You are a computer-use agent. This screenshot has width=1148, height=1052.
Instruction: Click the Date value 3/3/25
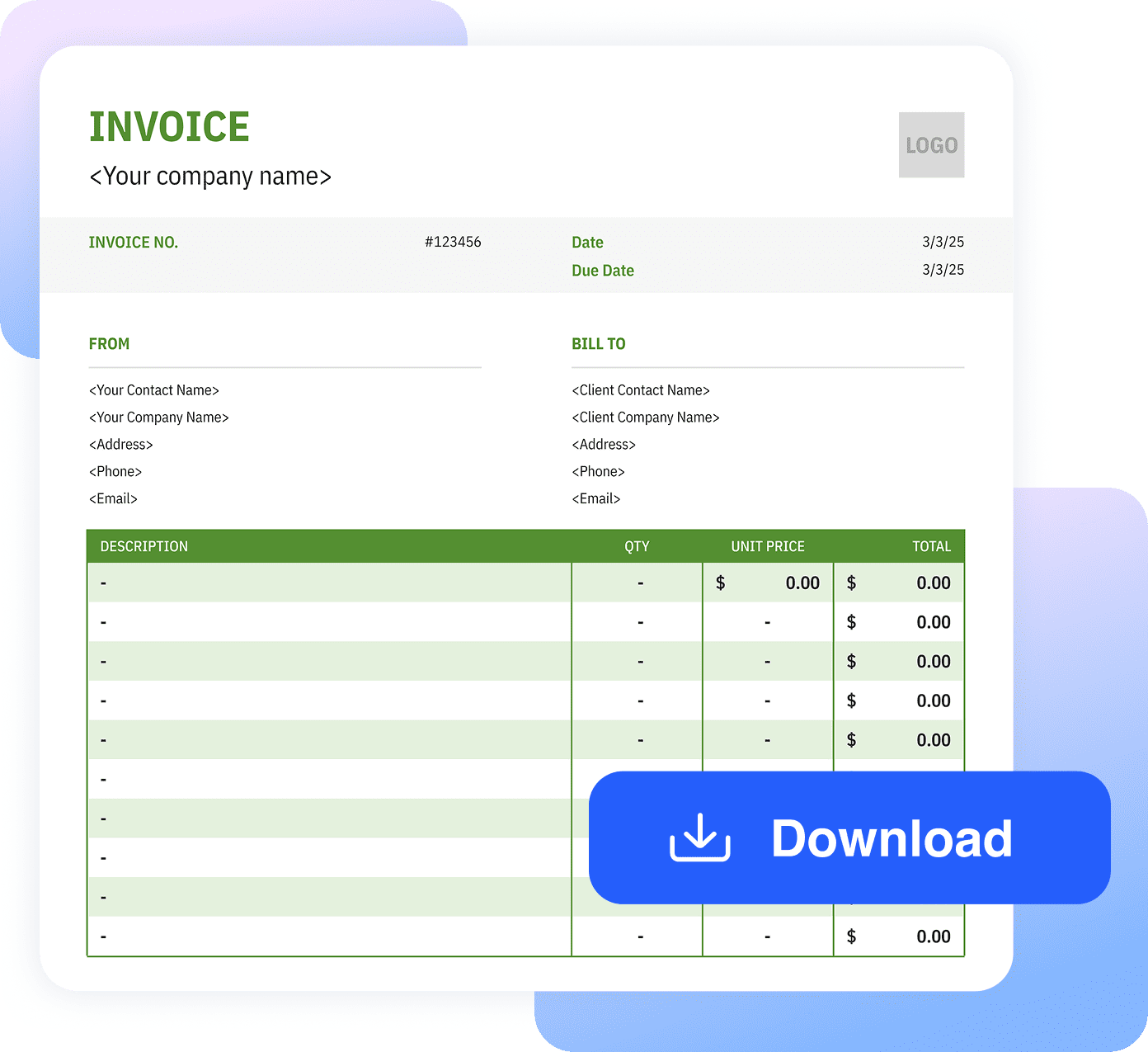tap(943, 242)
